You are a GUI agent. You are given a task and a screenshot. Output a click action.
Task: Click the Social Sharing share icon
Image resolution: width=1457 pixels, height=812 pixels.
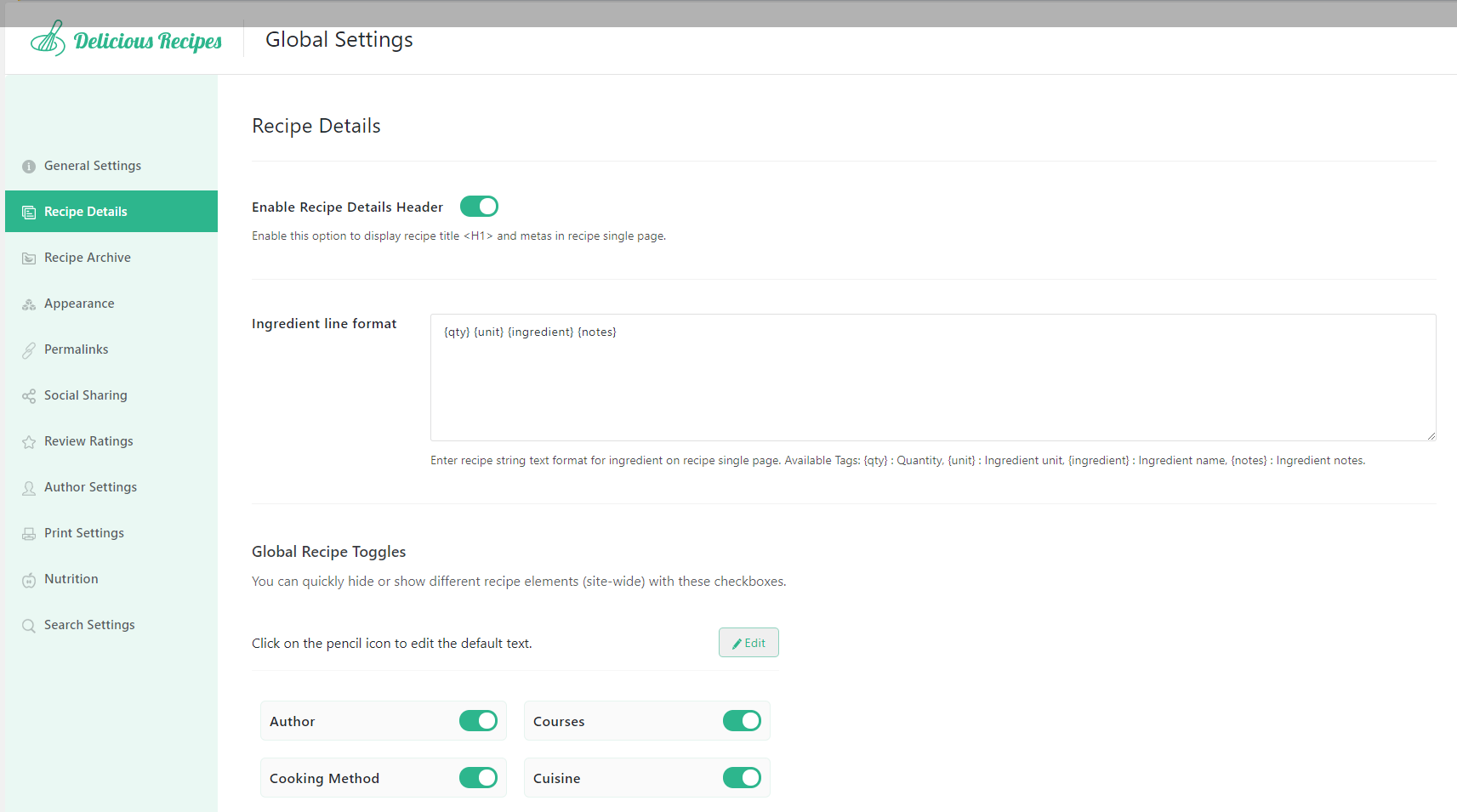29,395
